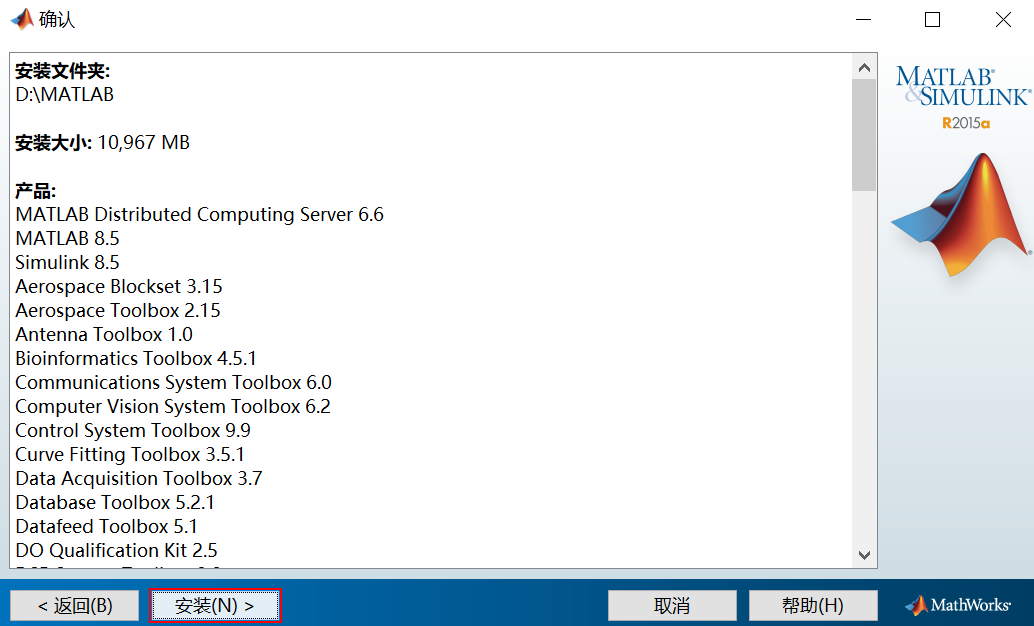Select MATLAB Distributed Computing Server 6.6 line
Screen dimensions: 1034x626
point(200,214)
